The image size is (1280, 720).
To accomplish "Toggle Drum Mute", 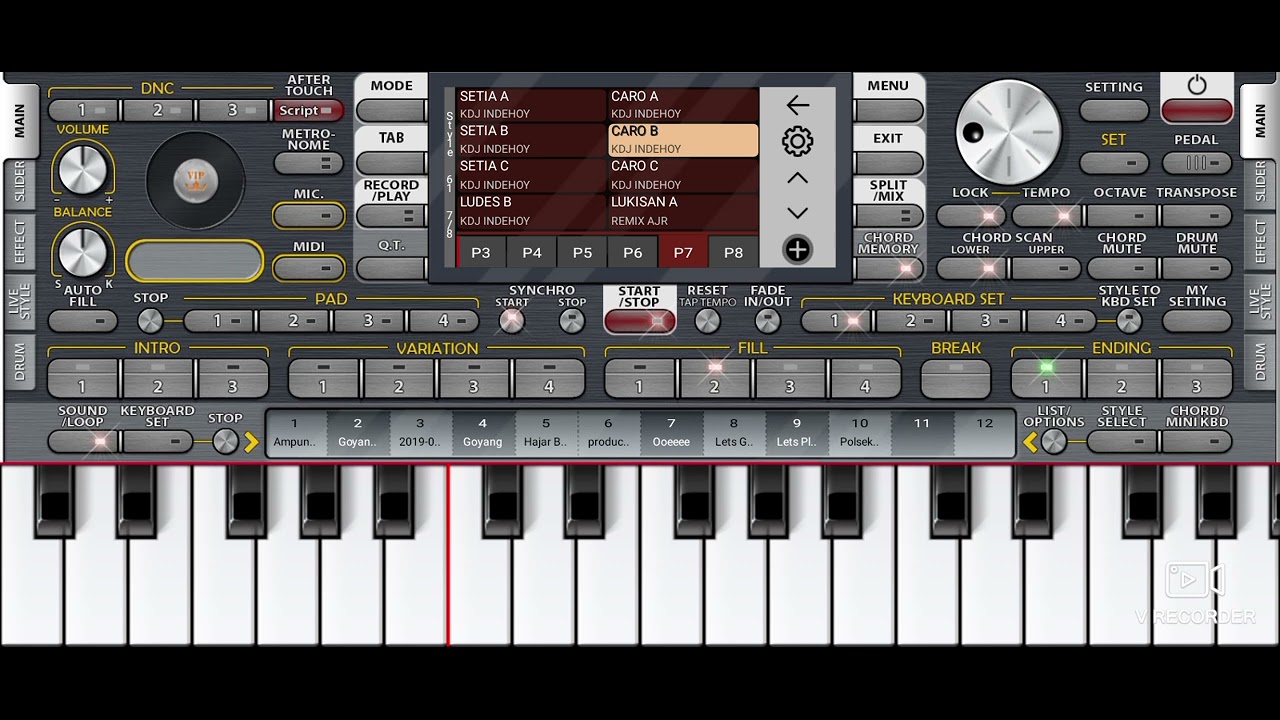I will point(1197,268).
